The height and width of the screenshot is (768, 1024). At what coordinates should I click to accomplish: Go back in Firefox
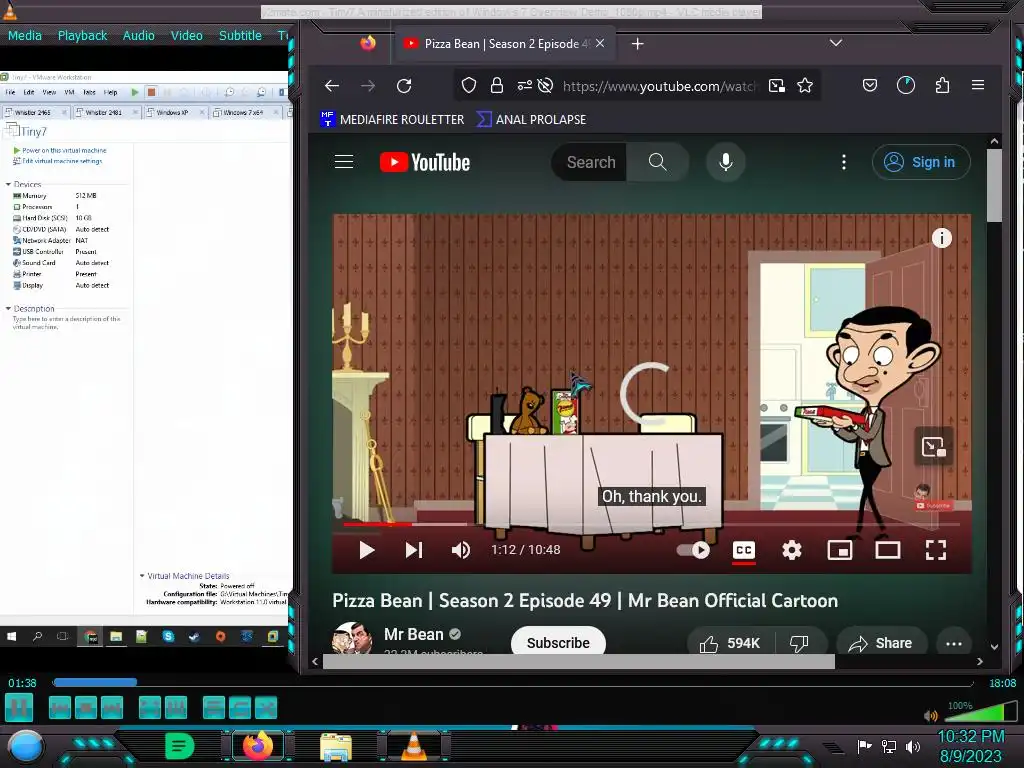[332, 86]
